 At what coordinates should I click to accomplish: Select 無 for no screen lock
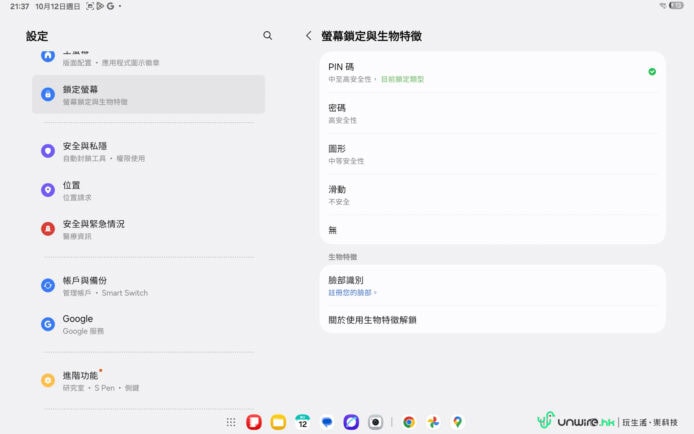tap(491, 230)
